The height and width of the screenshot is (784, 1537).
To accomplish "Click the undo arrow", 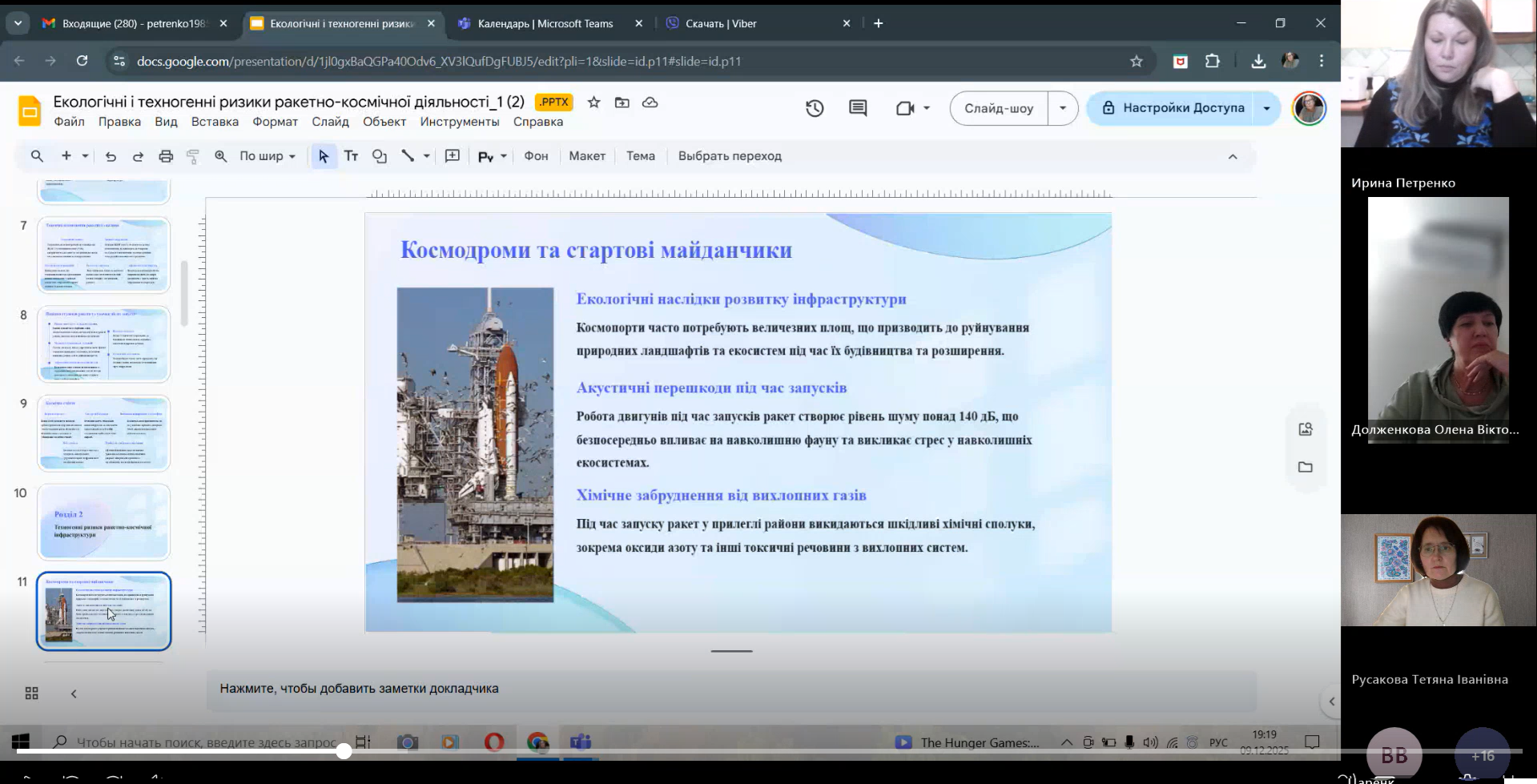I will (x=111, y=156).
